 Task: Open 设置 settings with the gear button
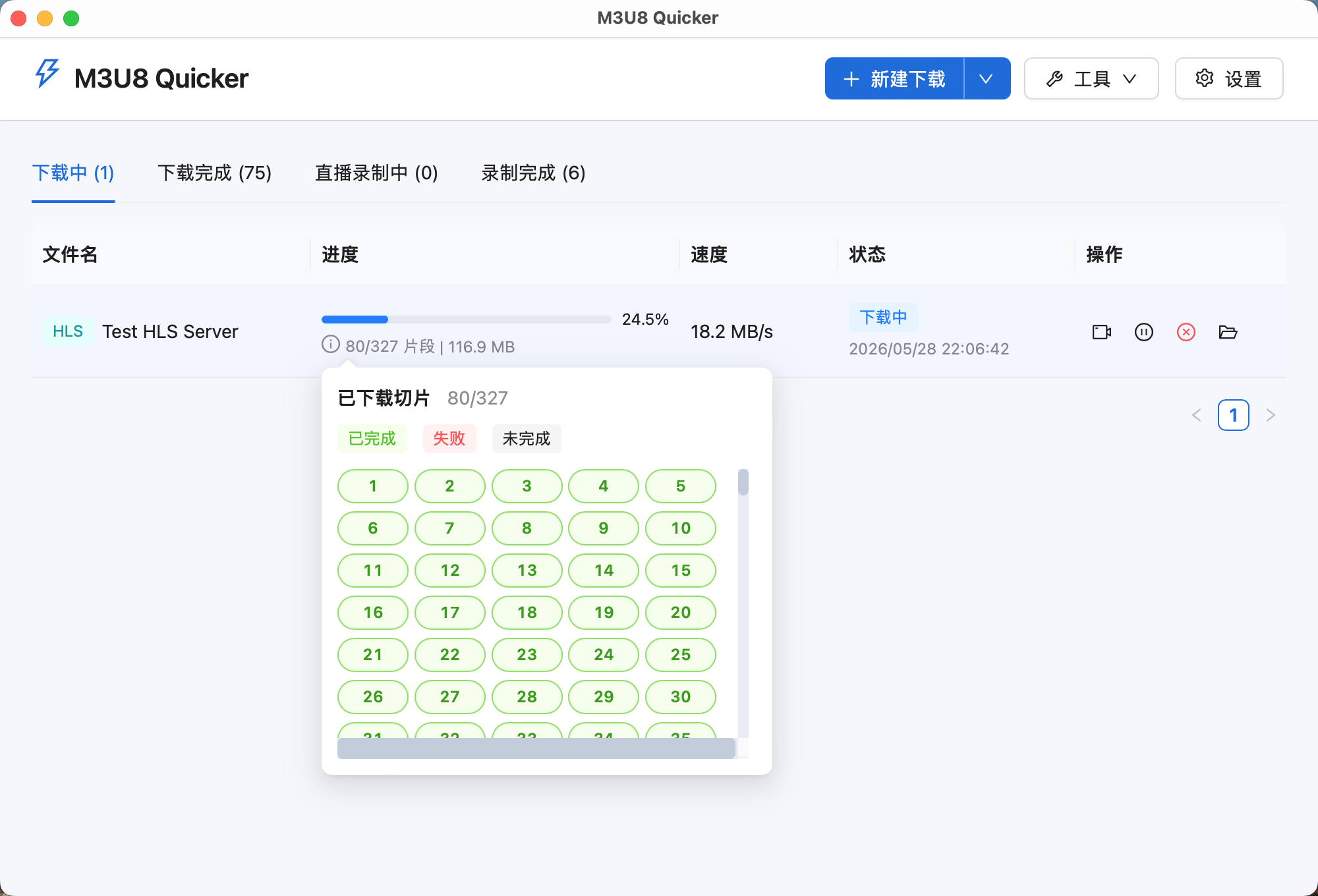[1229, 78]
